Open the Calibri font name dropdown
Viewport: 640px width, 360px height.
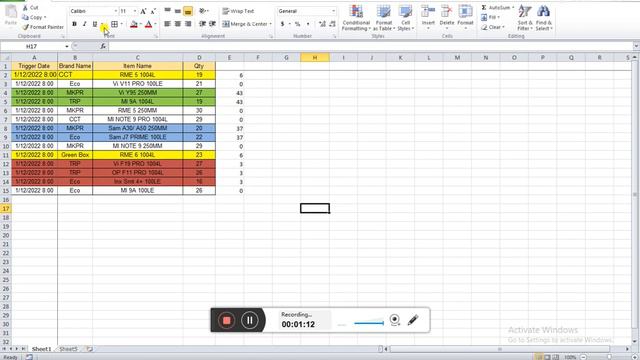(116, 11)
